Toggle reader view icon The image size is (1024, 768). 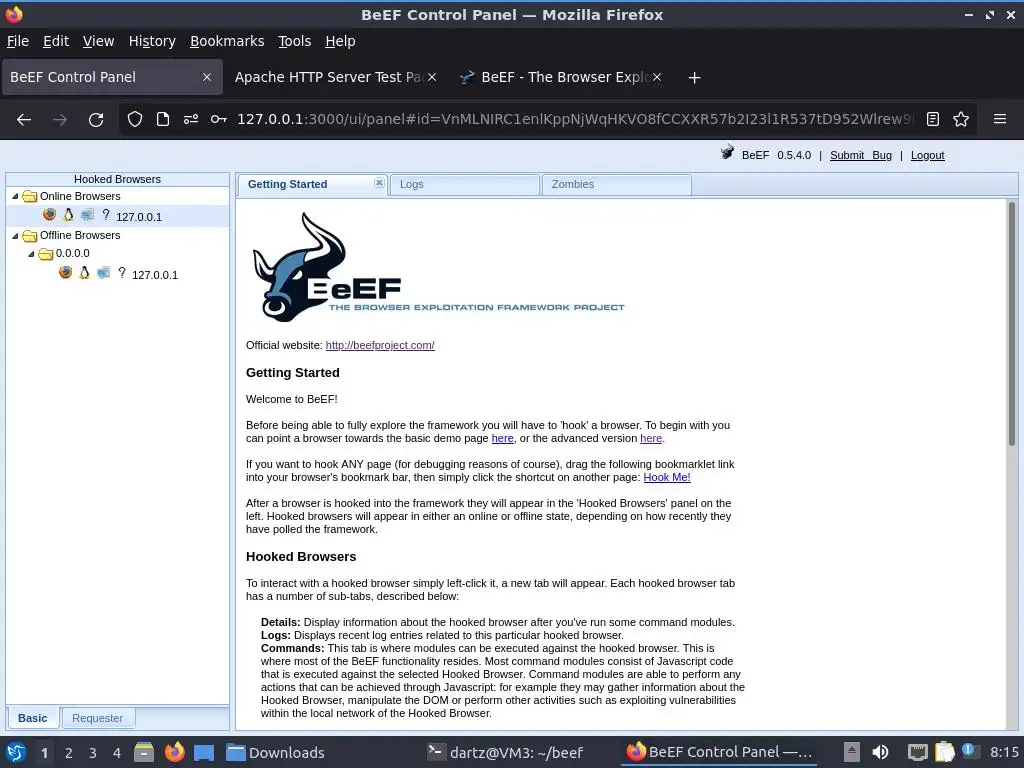933,119
